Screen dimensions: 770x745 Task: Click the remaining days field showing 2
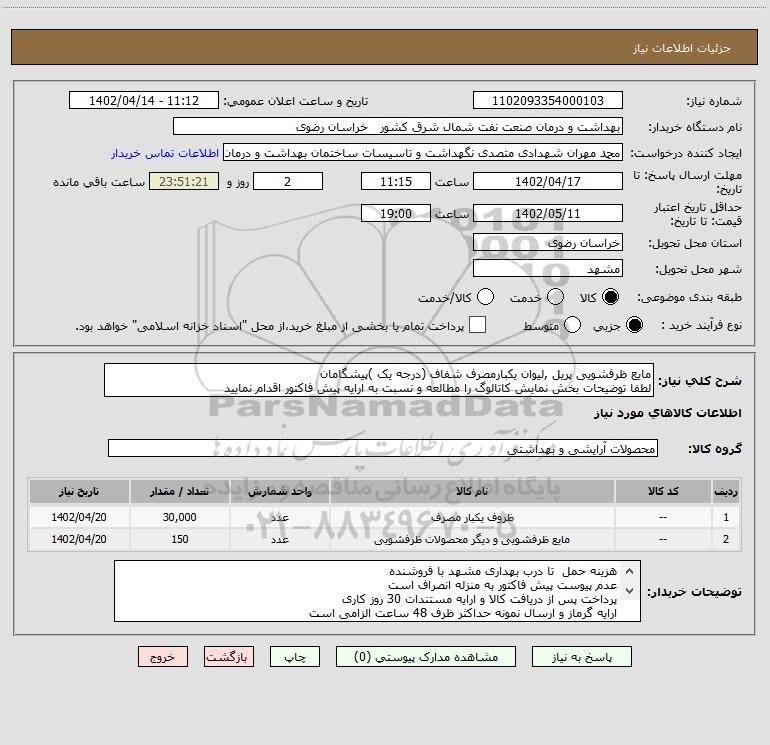pos(288,182)
